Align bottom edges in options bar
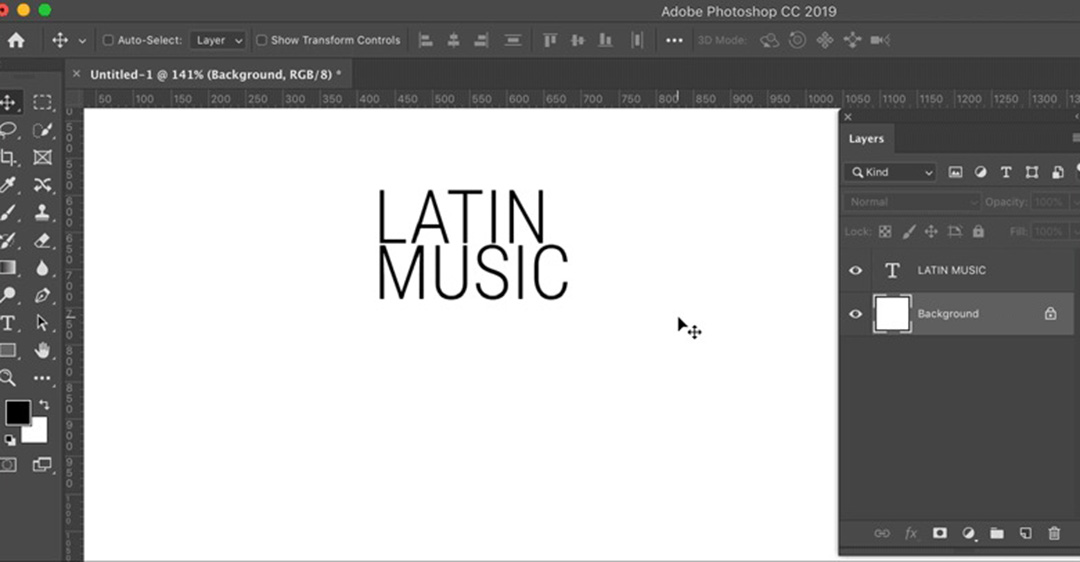Image resolution: width=1080 pixels, height=562 pixels. point(605,40)
